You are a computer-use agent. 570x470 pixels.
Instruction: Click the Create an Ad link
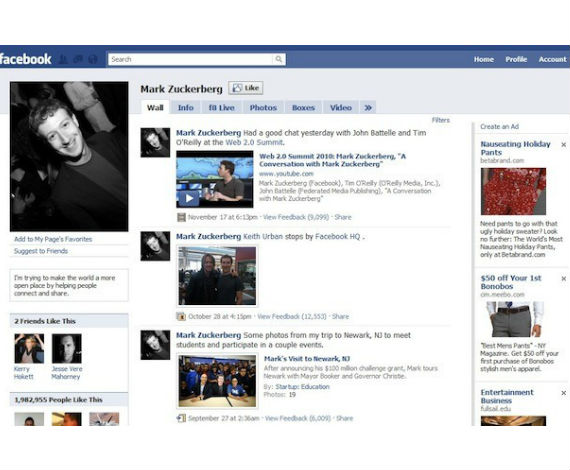499,127
